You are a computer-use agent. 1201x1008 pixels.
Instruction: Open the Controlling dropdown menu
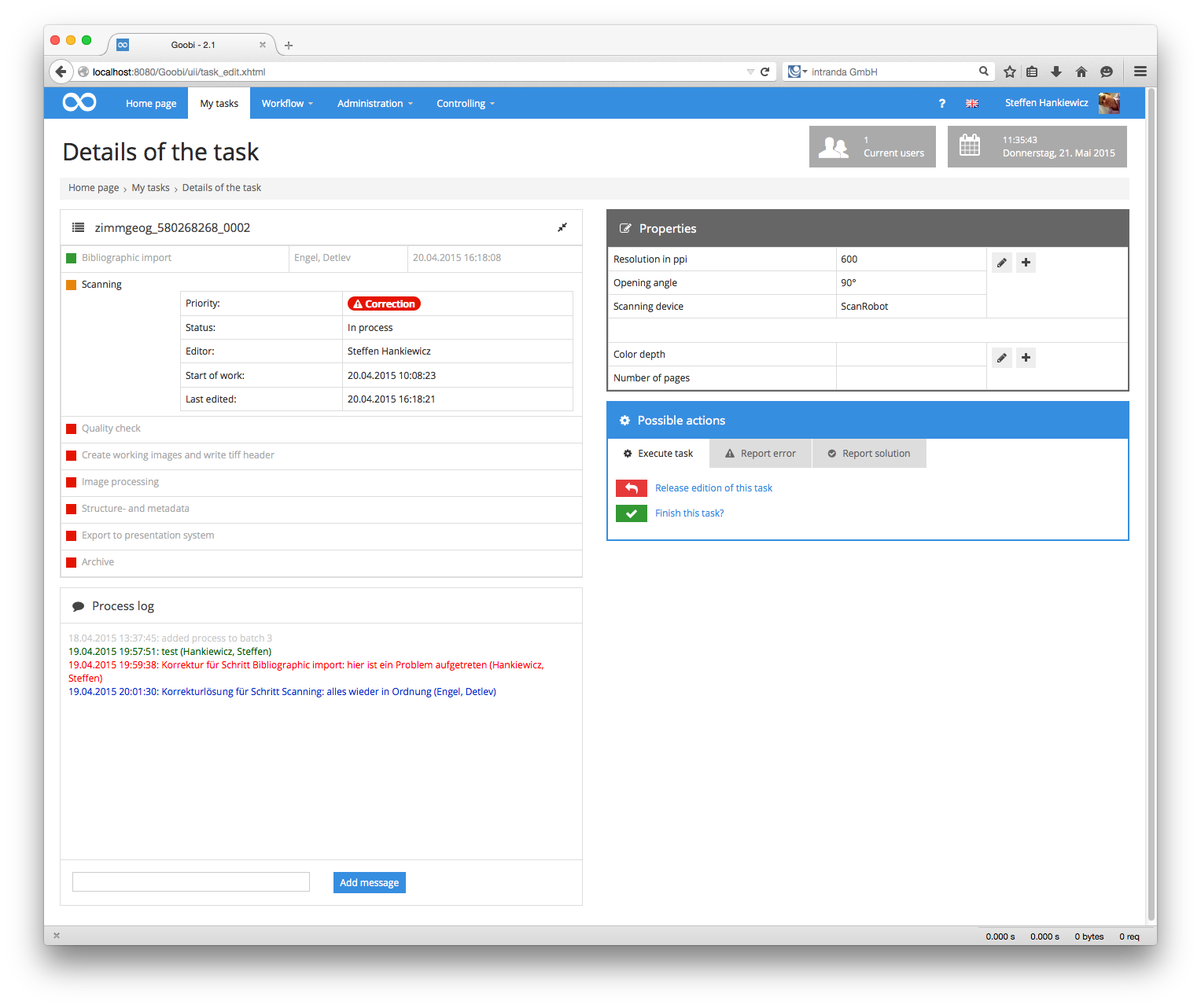[x=466, y=104]
